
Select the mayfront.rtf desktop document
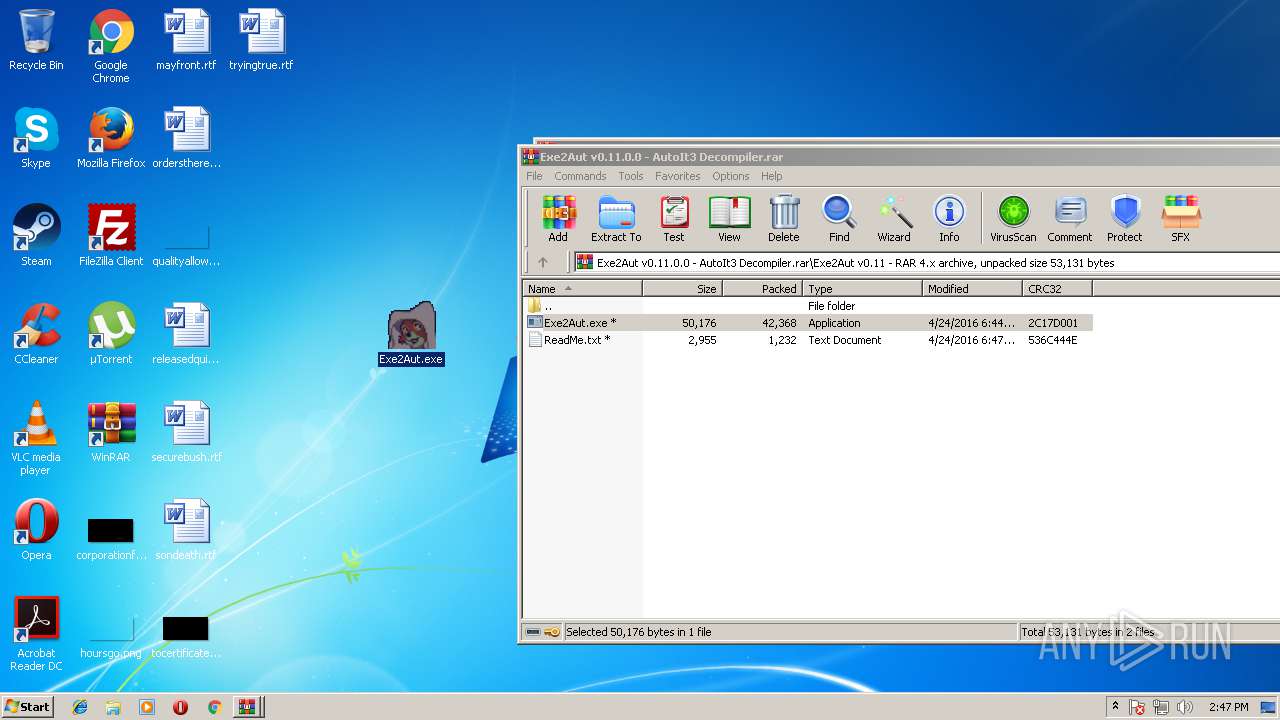point(186,40)
